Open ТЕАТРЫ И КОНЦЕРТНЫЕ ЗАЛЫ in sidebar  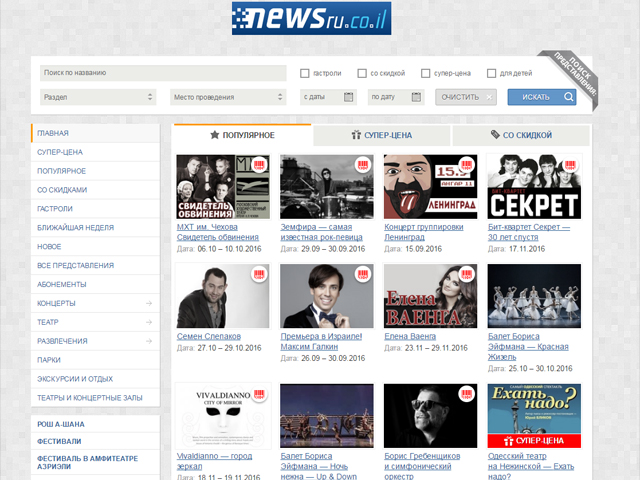click(x=96, y=398)
